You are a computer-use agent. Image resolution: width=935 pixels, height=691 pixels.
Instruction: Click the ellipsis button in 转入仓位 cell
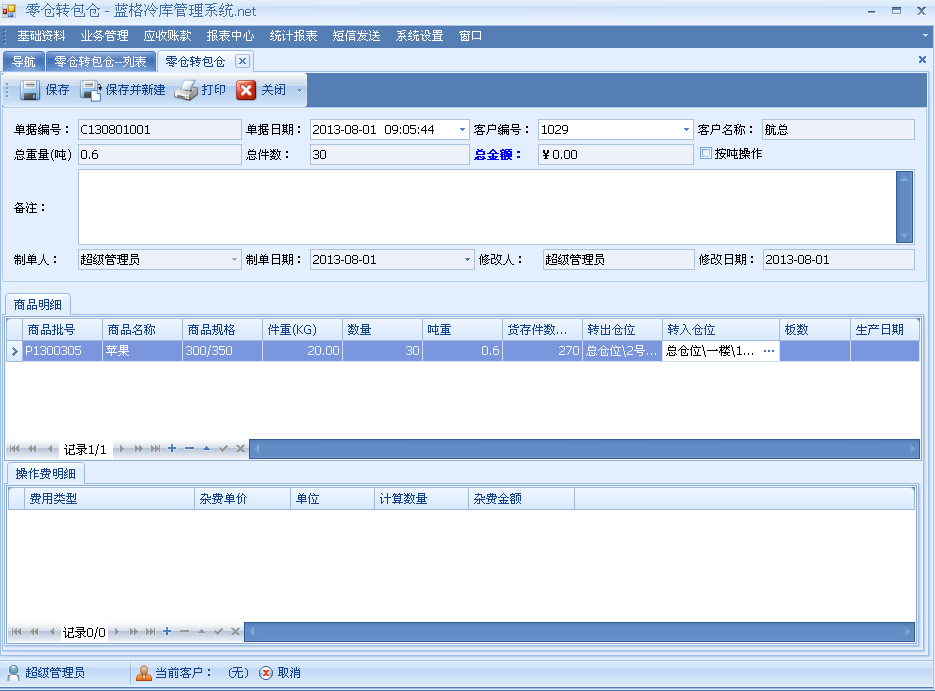point(769,351)
